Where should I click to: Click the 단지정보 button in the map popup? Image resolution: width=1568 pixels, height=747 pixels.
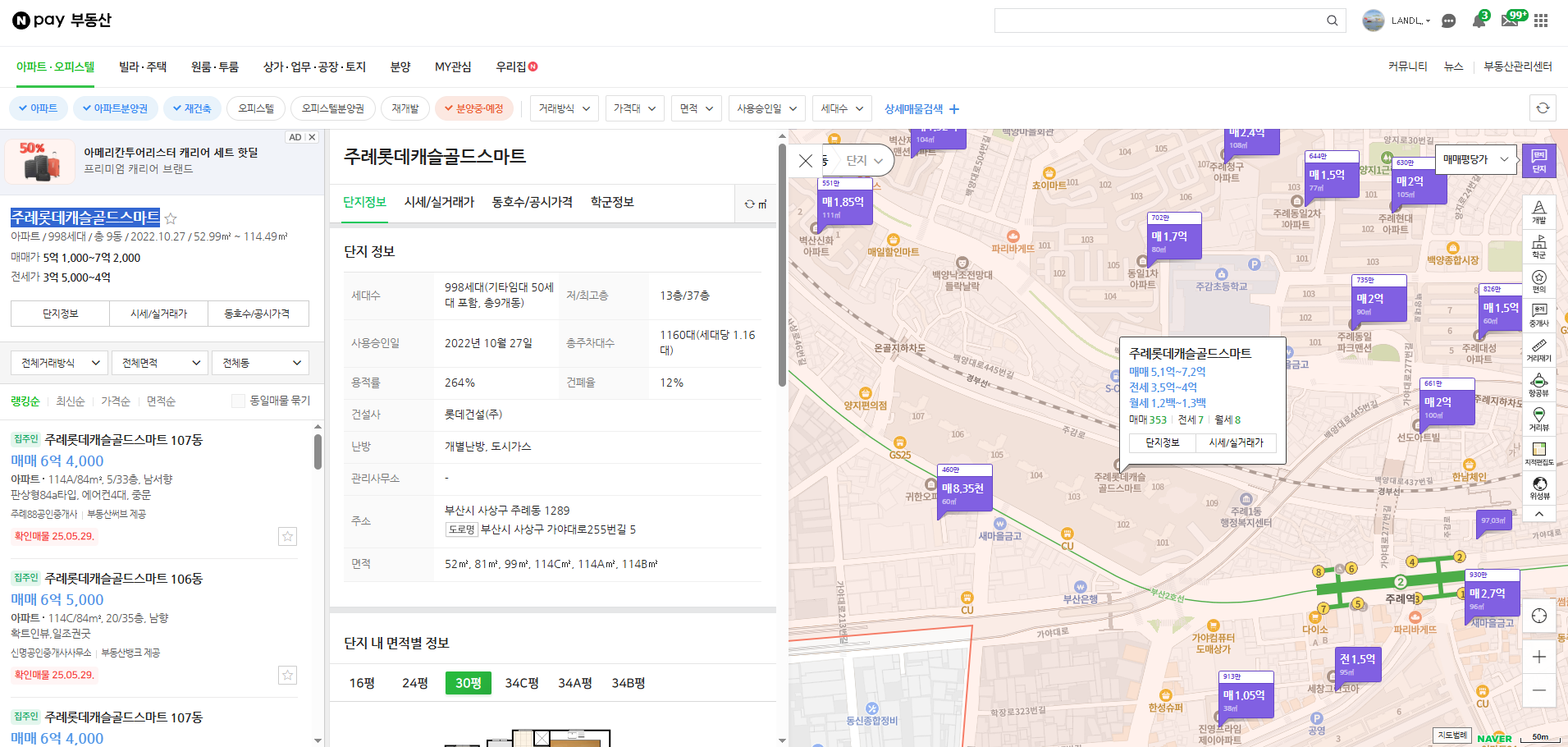pos(1162,442)
